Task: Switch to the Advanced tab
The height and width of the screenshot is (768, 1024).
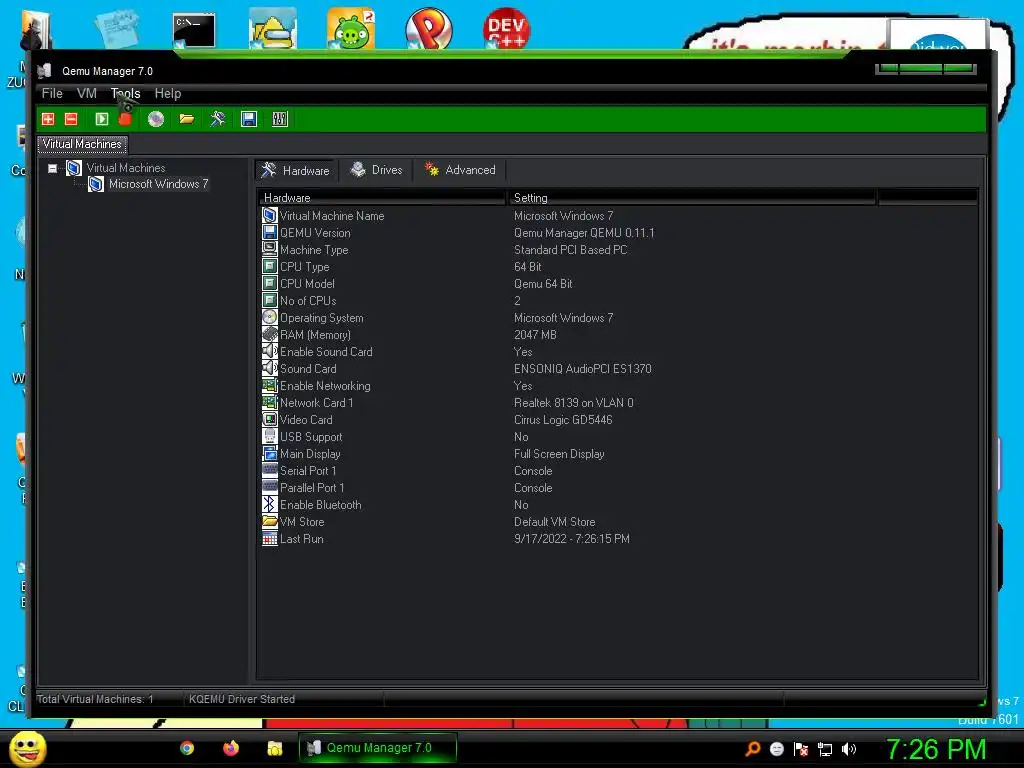Action: click(460, 170)
